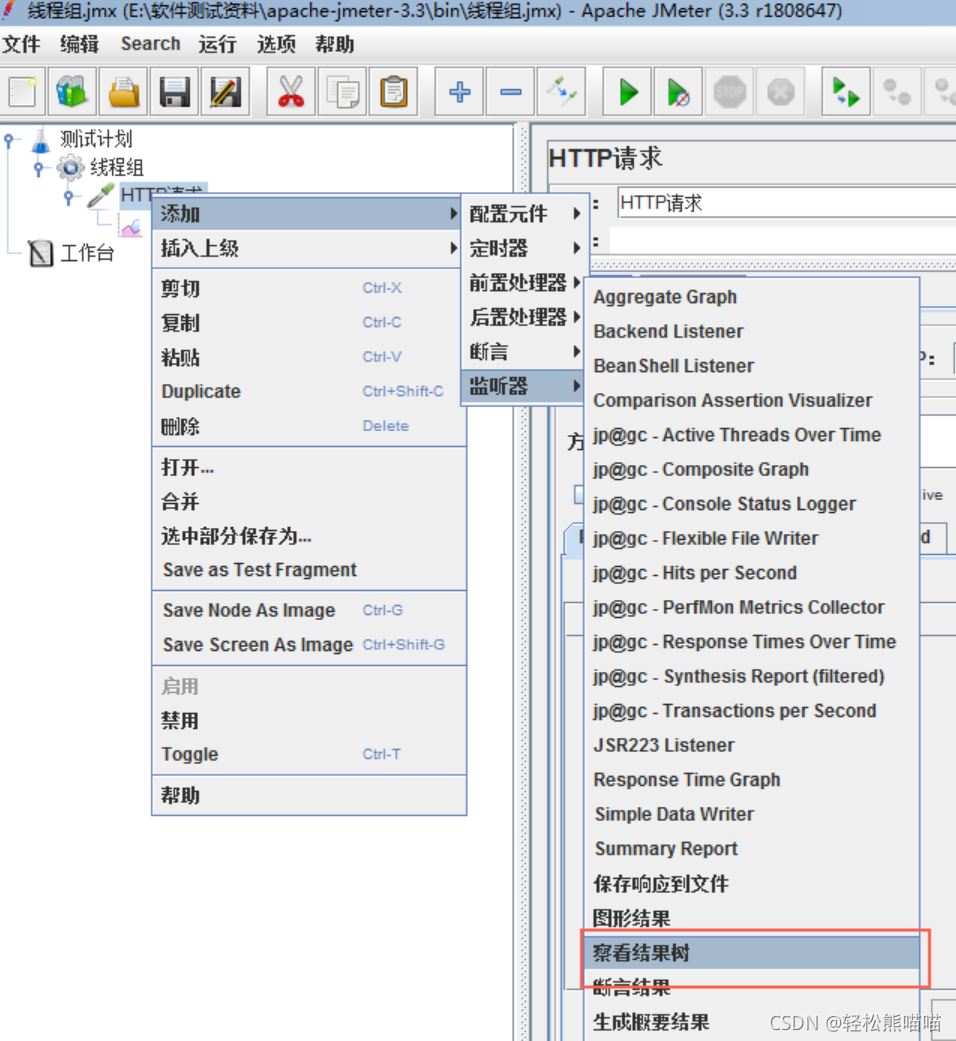Click the Toggle enable/disable icon
Screen dimensions: 956x1041
pyautogui.click(x=562, y=92)
